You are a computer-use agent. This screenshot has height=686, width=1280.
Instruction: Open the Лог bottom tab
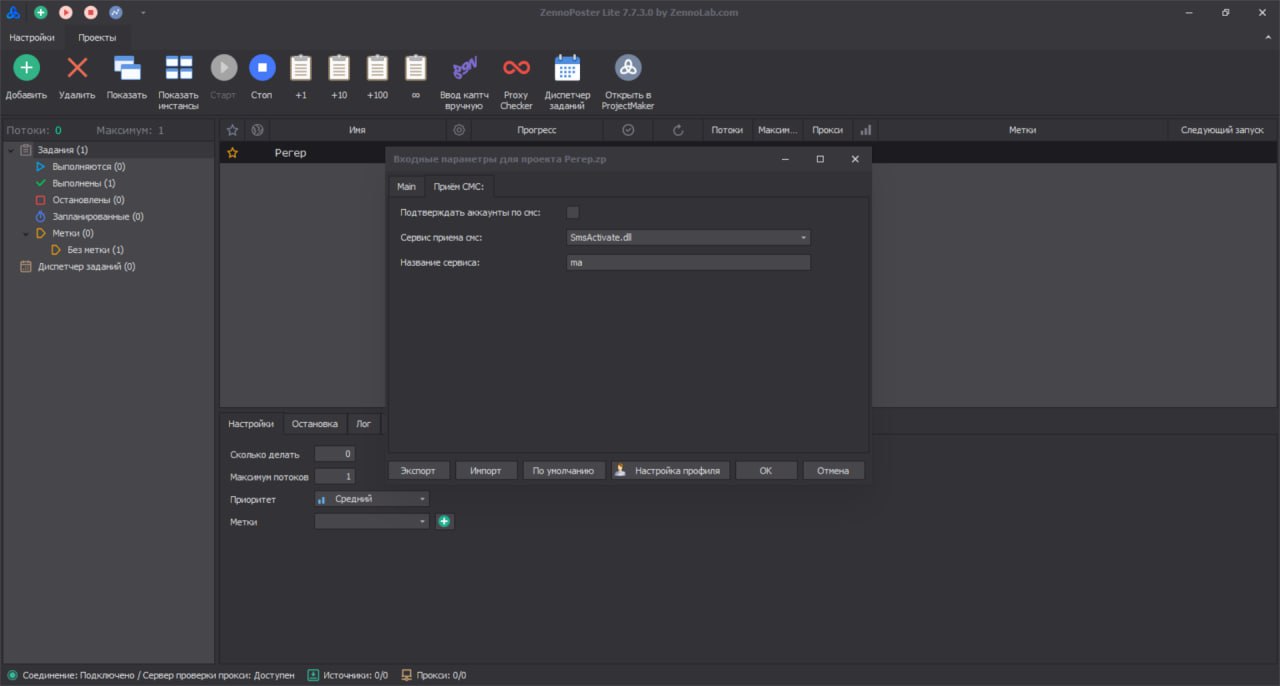click(x=364, y=424)
